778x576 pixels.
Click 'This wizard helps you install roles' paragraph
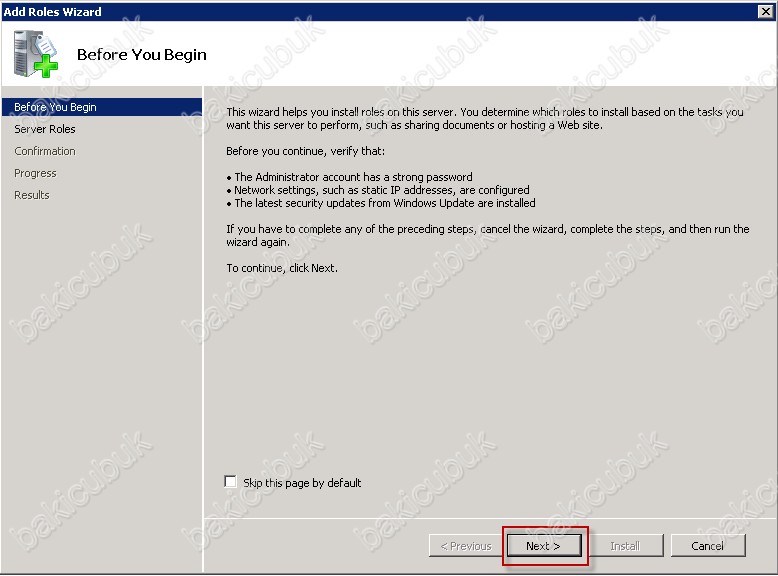coord(485,119)
